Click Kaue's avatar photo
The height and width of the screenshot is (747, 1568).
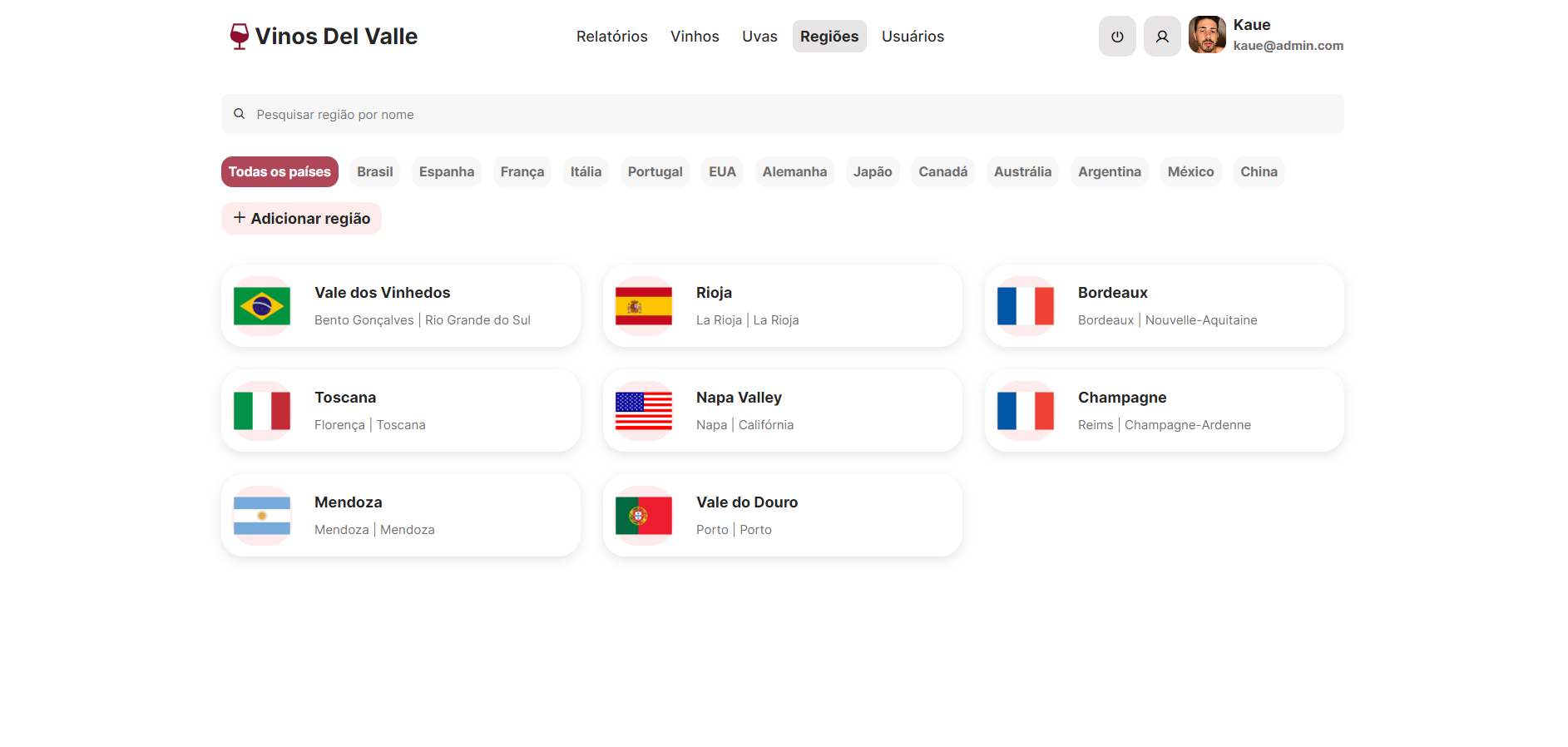coord(1206,35)
